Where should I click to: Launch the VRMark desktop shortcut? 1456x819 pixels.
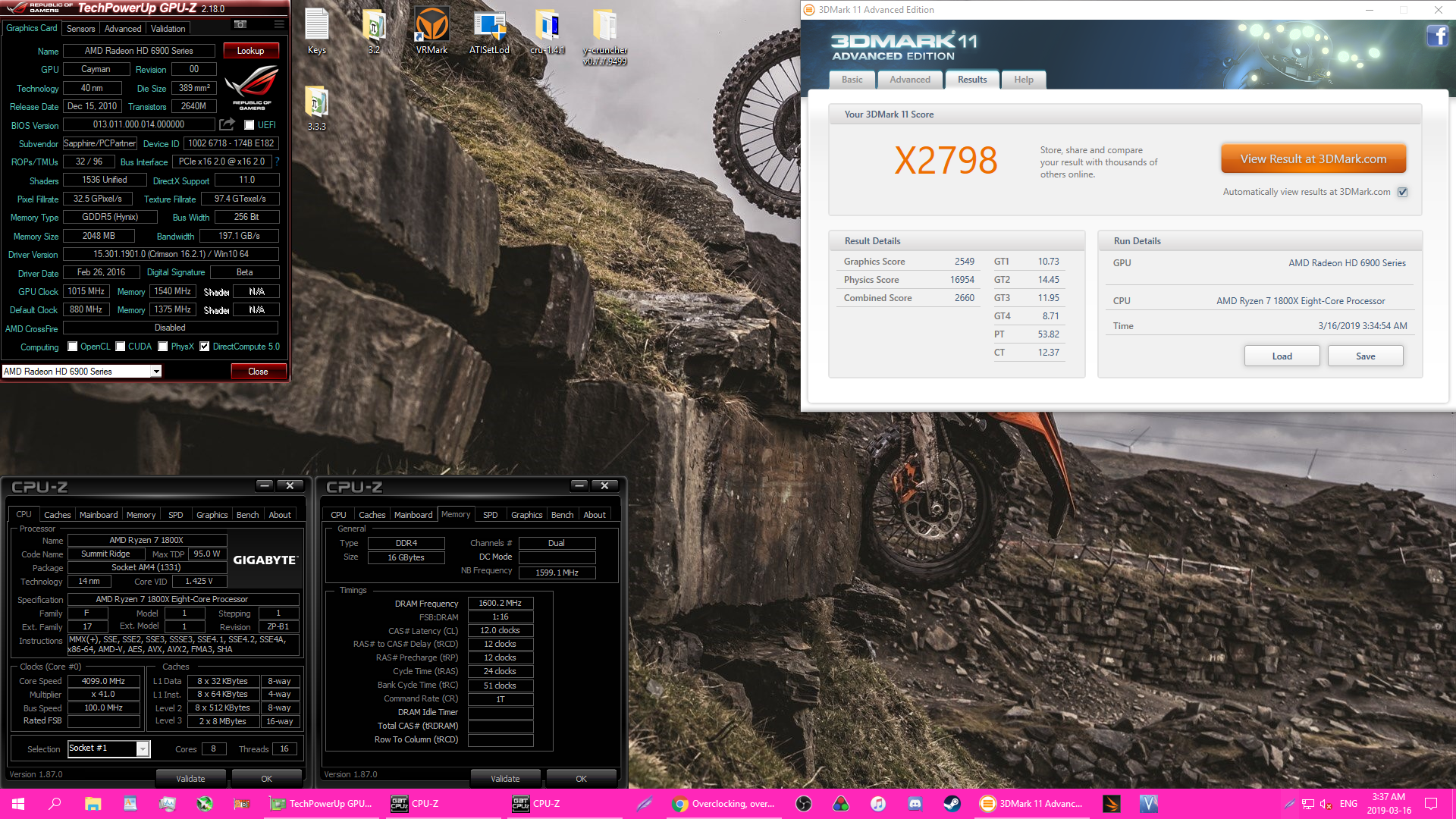[431, 32]
